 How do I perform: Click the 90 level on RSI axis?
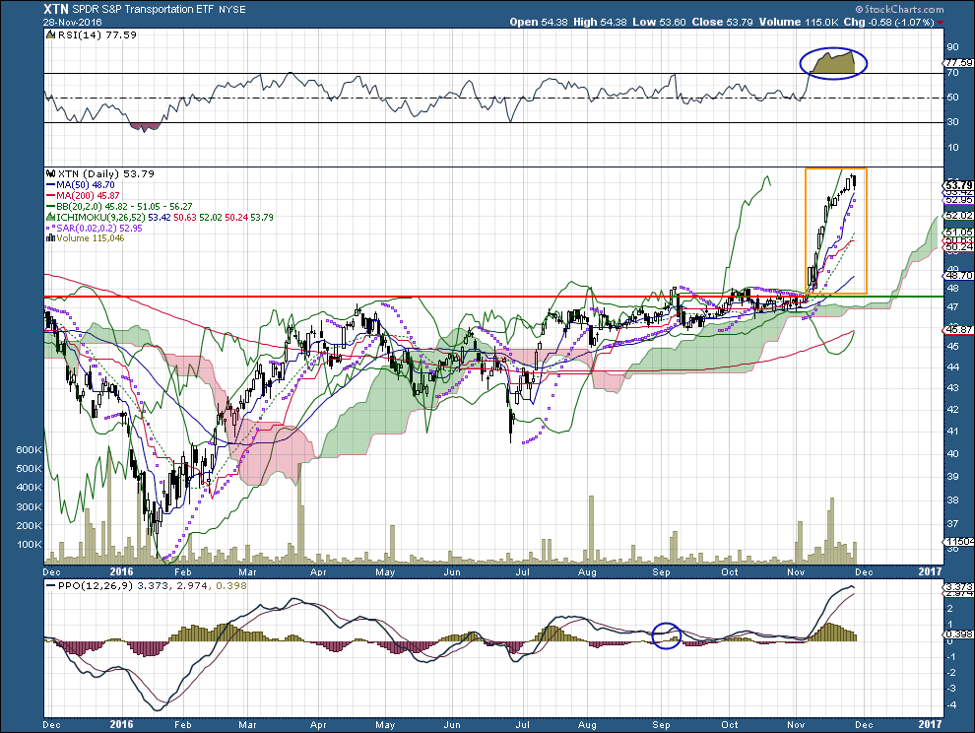952,47
